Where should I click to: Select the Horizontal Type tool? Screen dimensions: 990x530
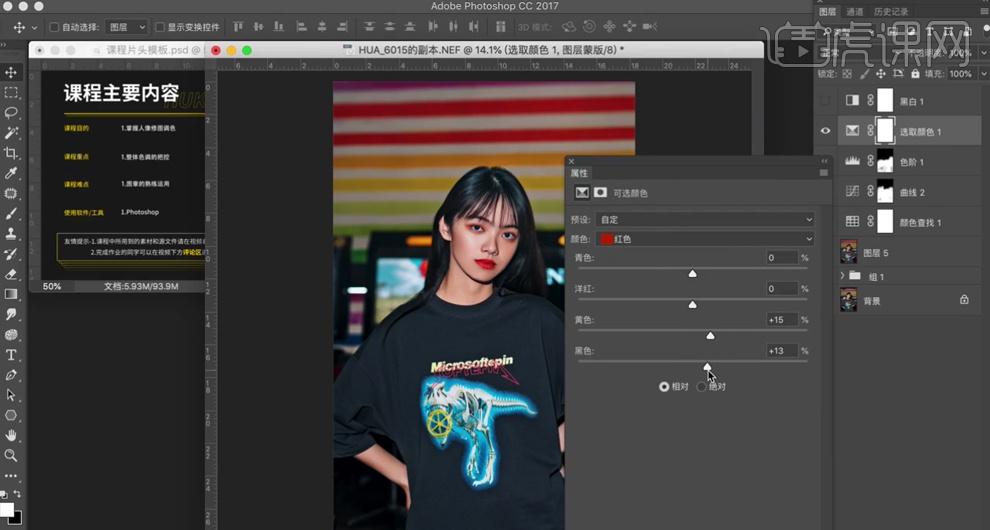point(11,355)
